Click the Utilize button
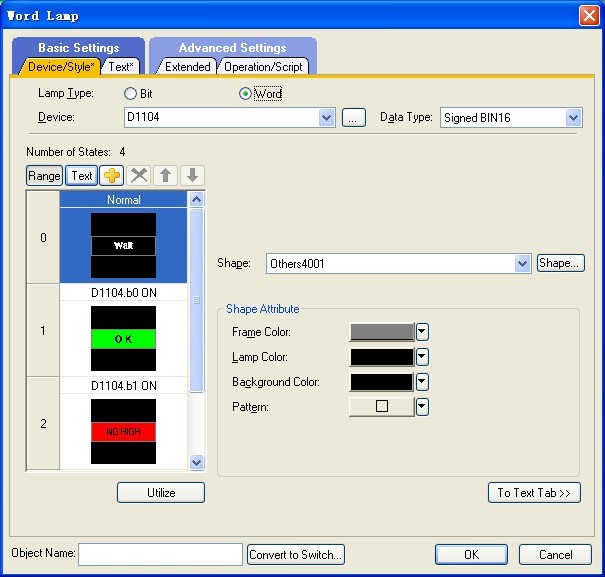Viewport: 605px width, 577px height. point(161,493)
